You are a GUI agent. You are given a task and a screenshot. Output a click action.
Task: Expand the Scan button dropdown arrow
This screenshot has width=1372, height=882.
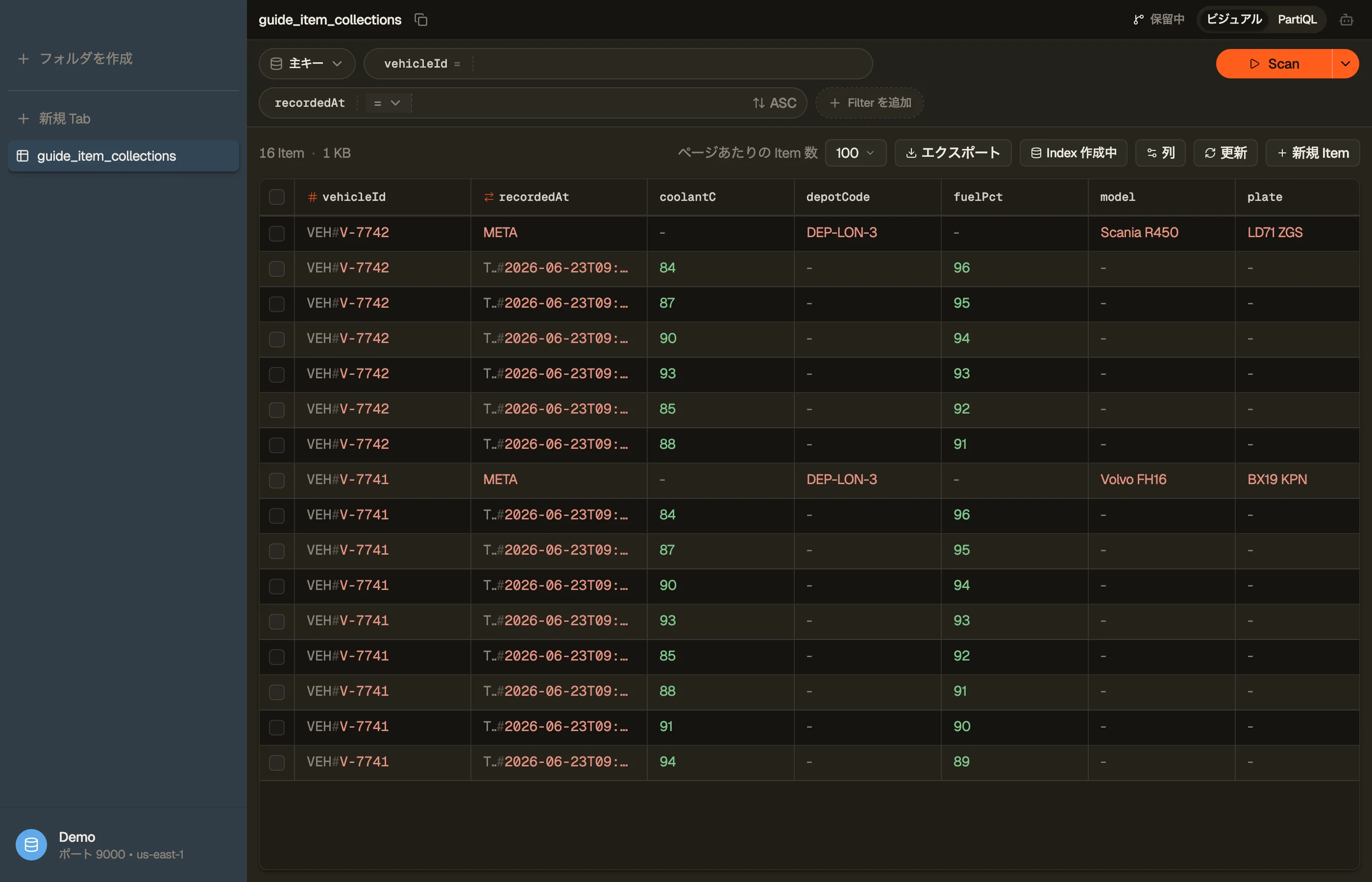coord(1346,64)
